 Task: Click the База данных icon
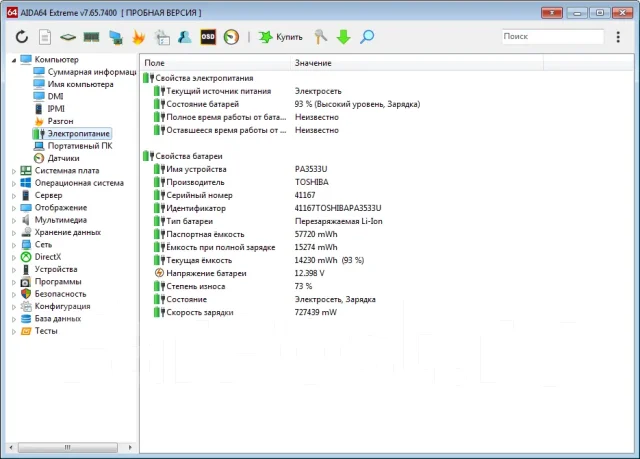26,319
